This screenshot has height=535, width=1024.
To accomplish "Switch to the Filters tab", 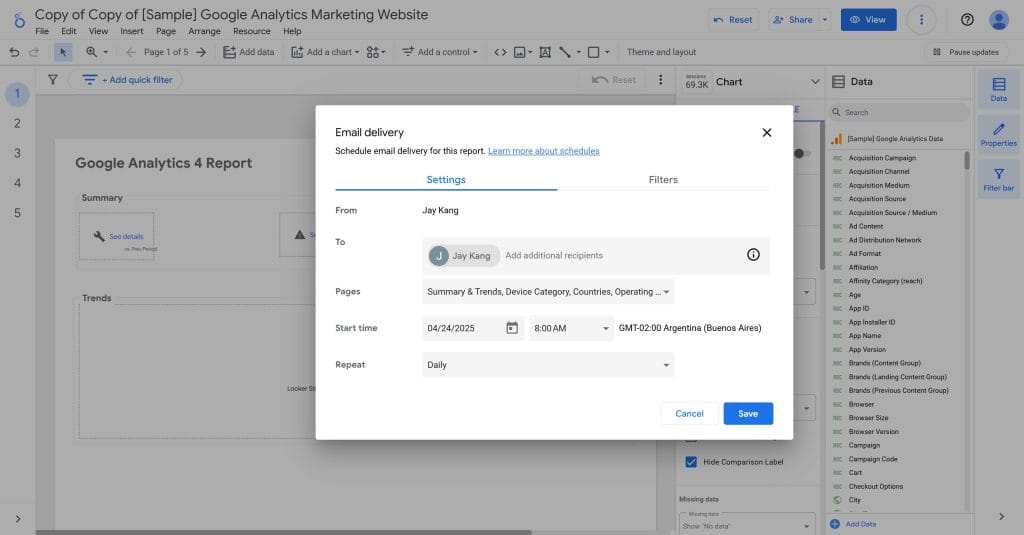I will coord(663,180).
